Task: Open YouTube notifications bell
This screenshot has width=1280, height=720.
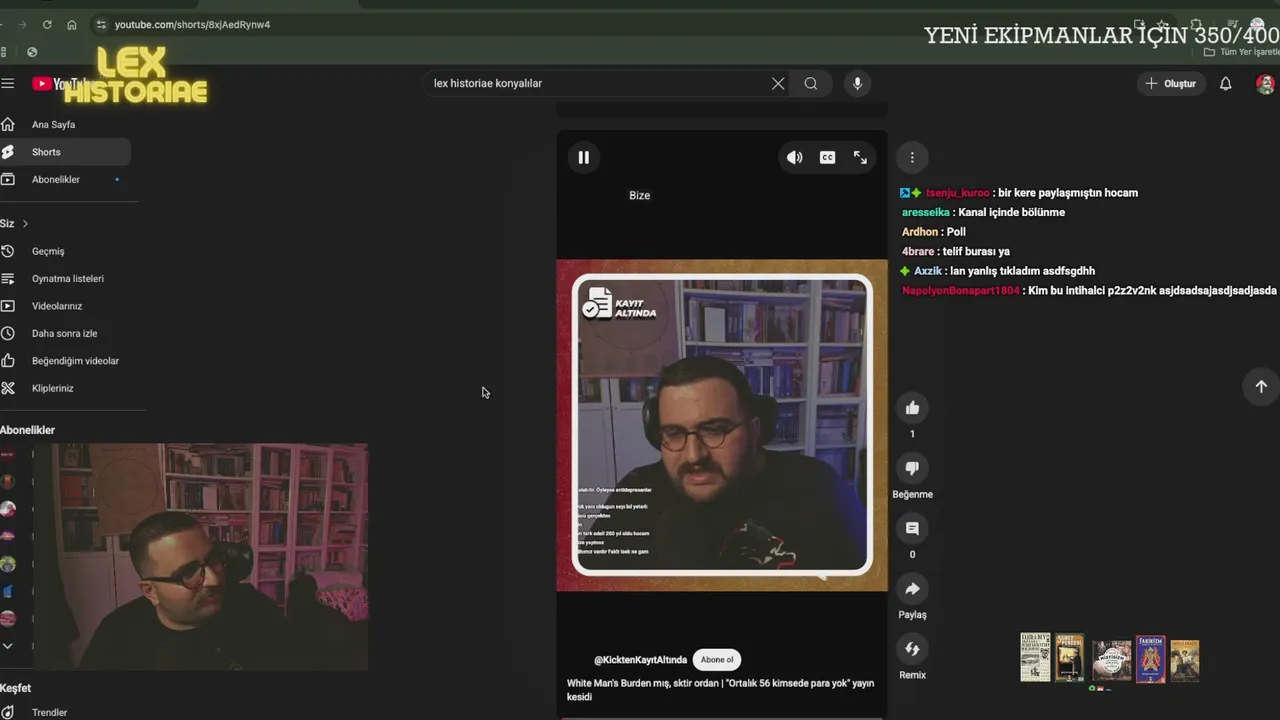Action: 1225,83
